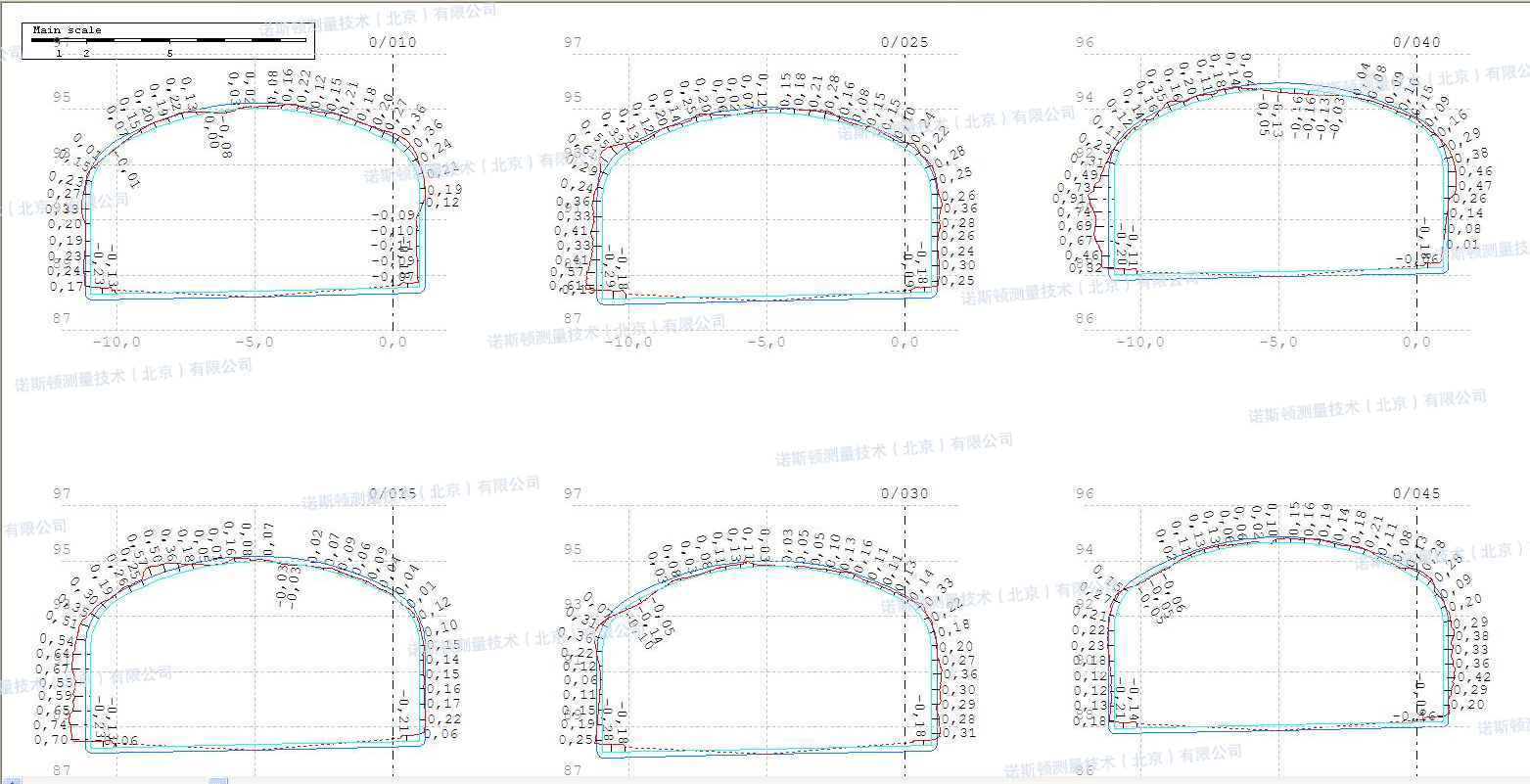Click the -5,0 axis label under section 0/010
The image size is (1530, 784).
pos(255,342)
